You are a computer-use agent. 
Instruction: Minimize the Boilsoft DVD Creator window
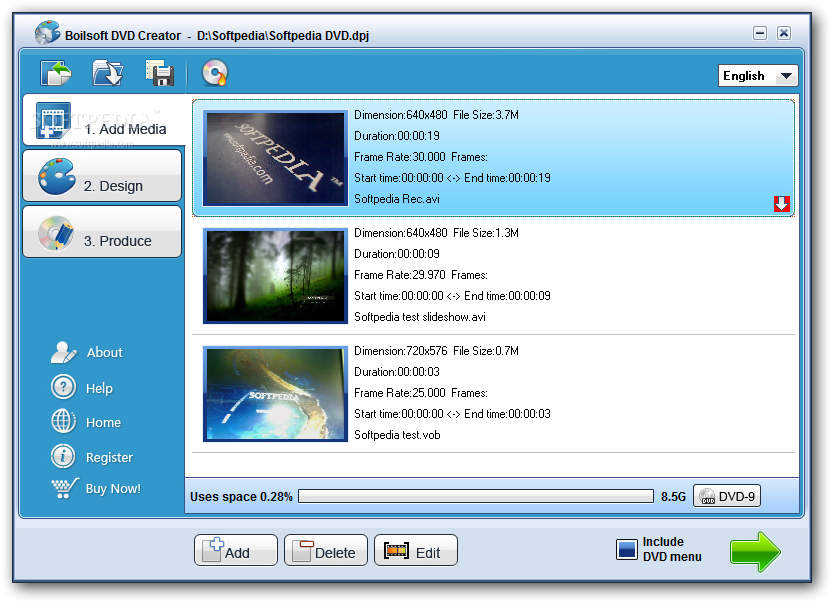coord(760,33)
